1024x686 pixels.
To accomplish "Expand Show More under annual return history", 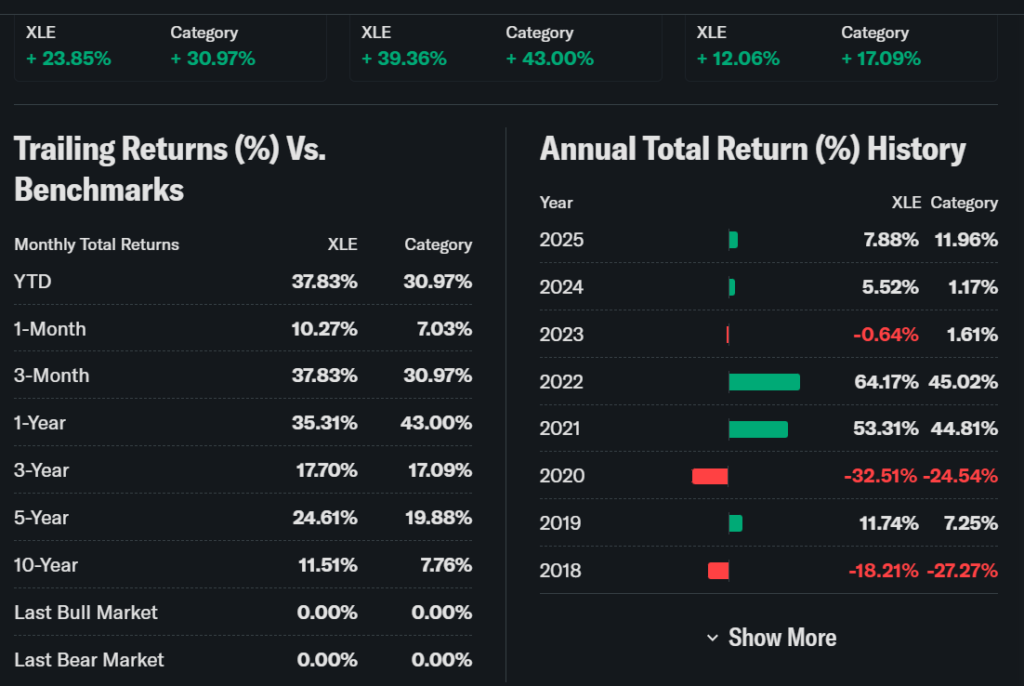I will 771,638.
